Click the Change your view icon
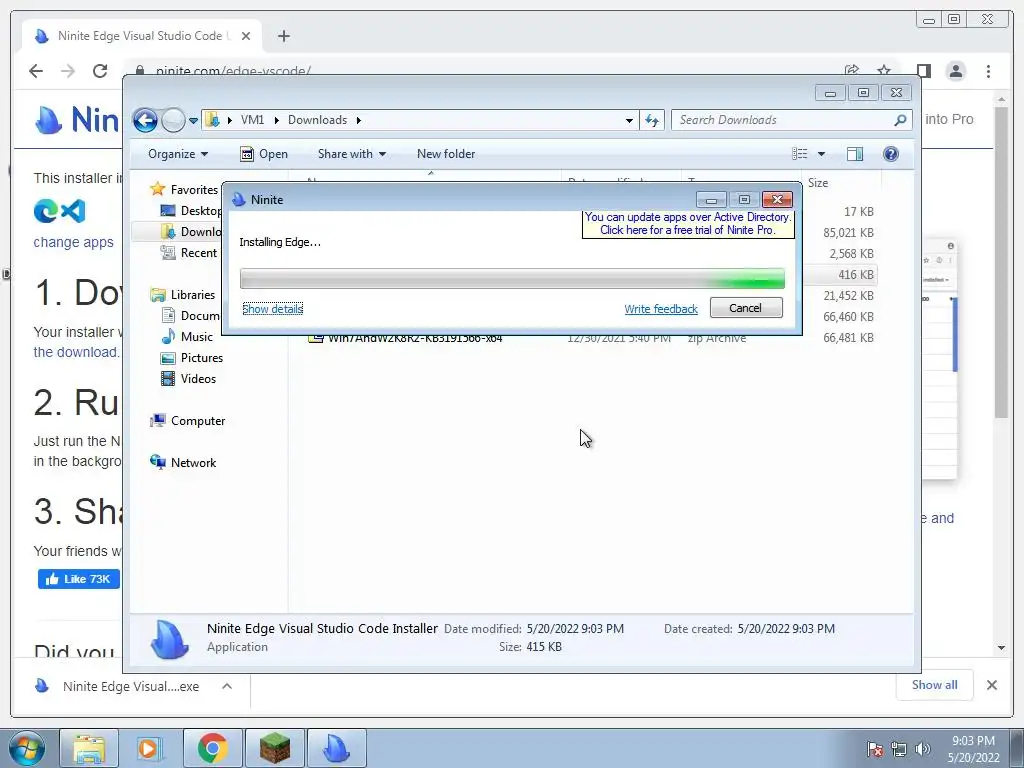The width and height of the screenshot is (1024, 768). pyautogui.click(x=799, y=153)
